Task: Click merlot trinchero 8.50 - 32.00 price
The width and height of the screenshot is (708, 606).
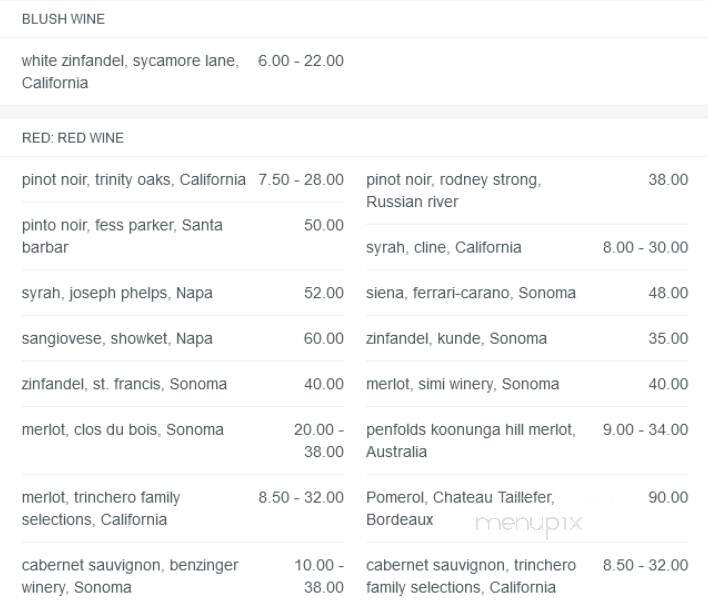Action: click(301, 498)
